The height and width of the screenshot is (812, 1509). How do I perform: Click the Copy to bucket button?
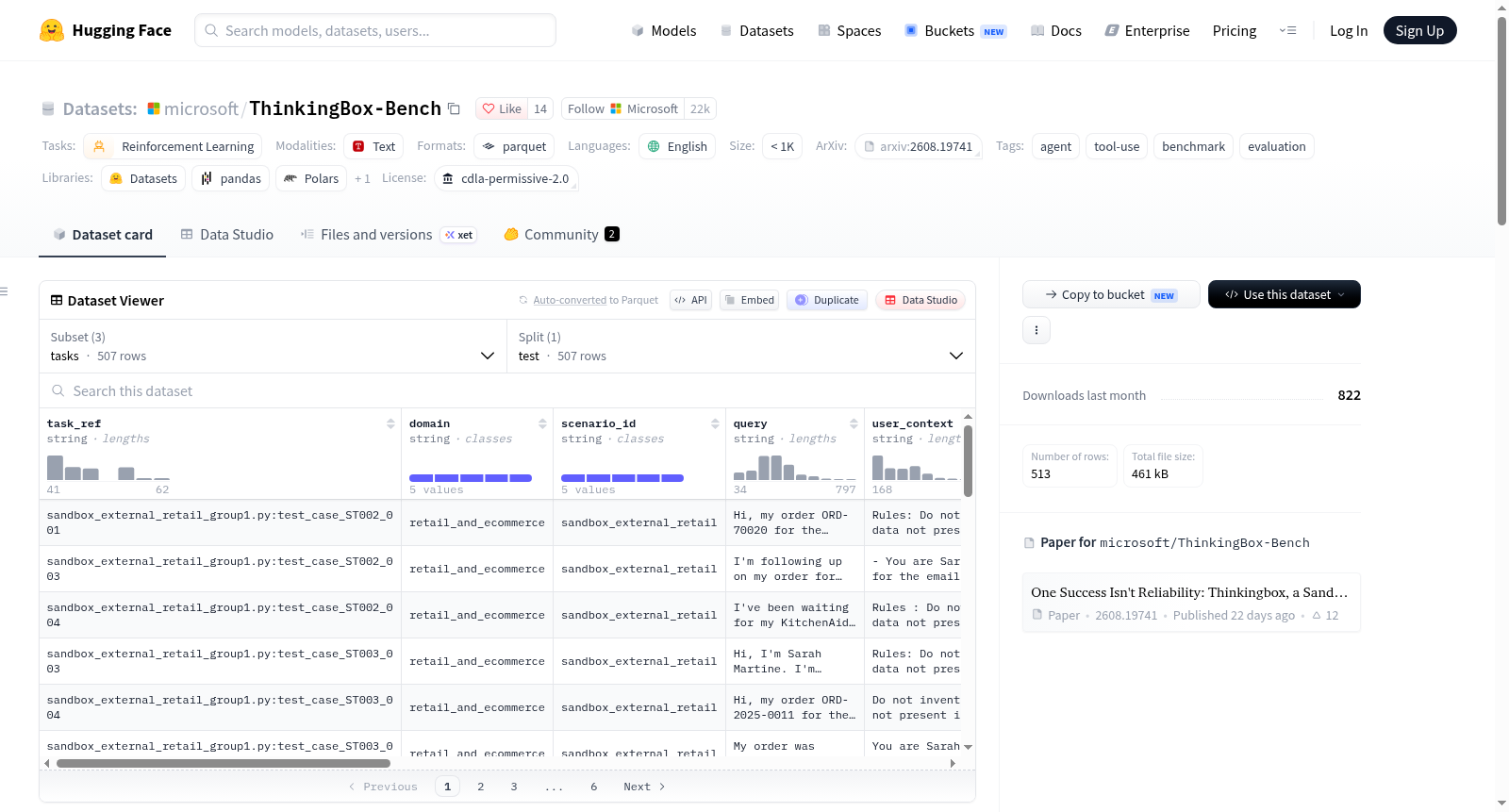tap(1111, 294)
